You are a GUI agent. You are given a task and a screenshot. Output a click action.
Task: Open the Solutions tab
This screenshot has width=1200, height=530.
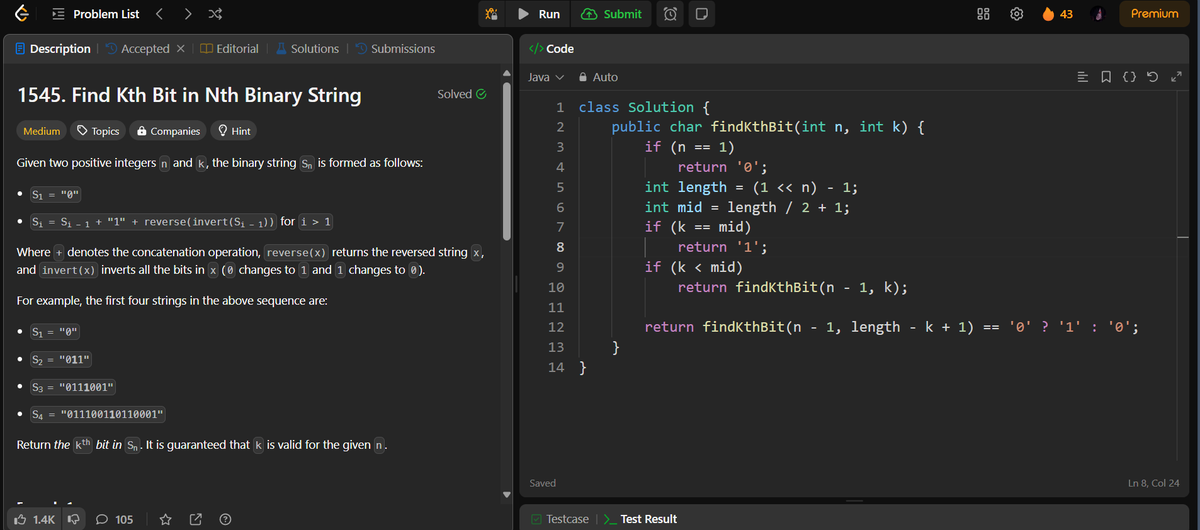click(x=307, y=49)
